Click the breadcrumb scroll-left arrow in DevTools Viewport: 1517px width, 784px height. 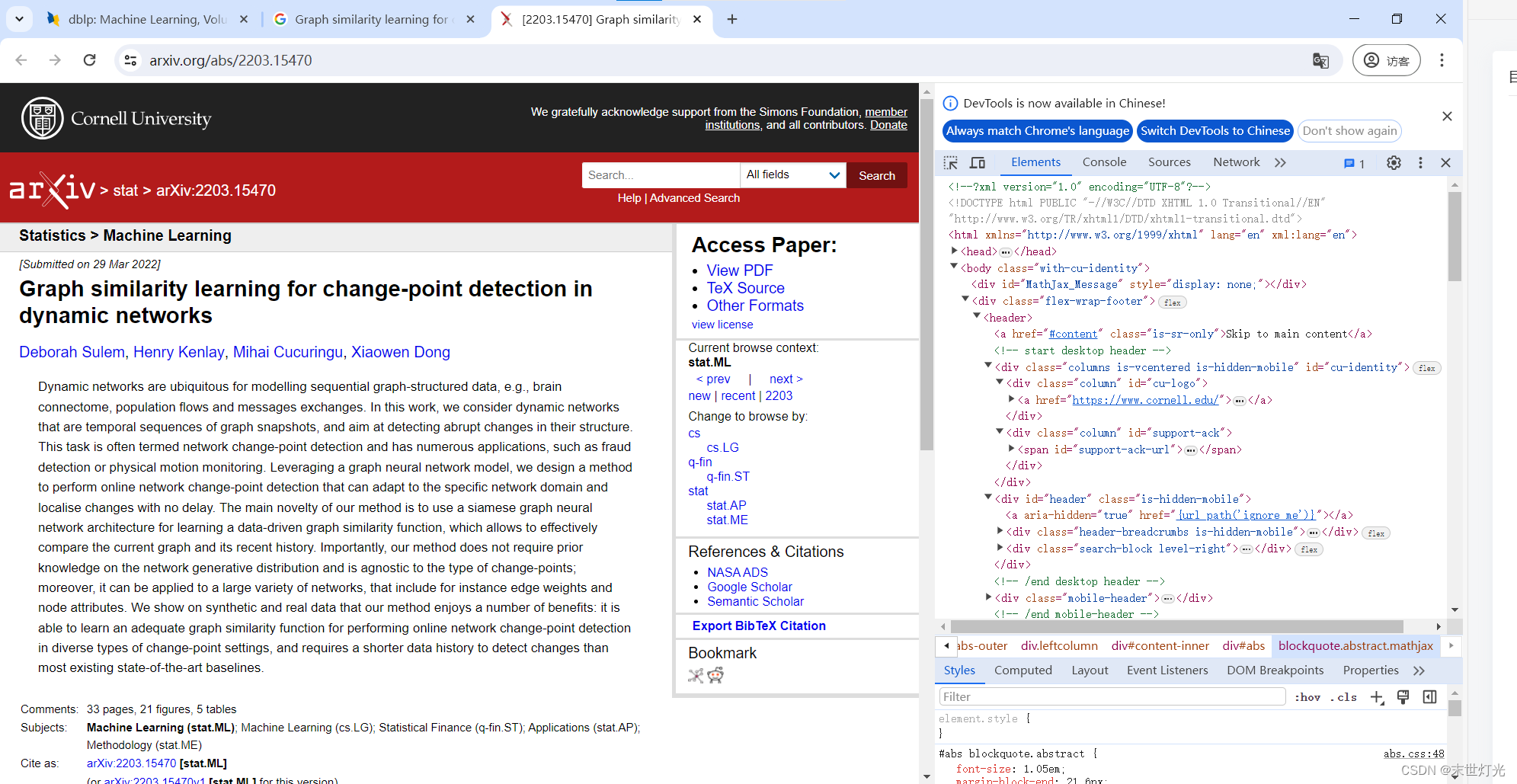click(946, 645)
